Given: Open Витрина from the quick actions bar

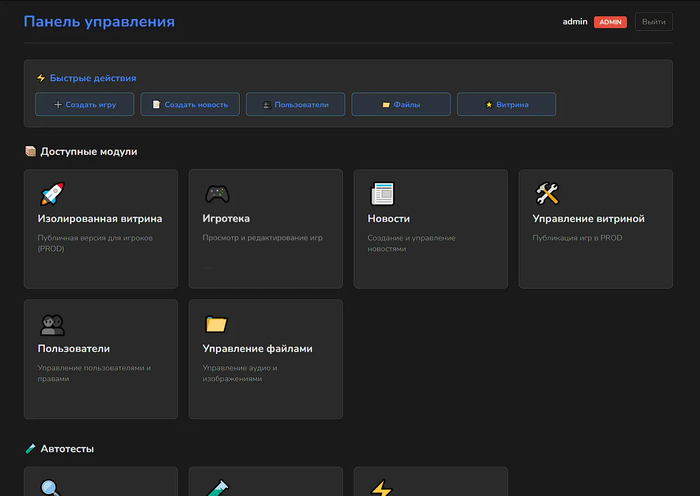Looking at the screenshot, I should (506, 104).
